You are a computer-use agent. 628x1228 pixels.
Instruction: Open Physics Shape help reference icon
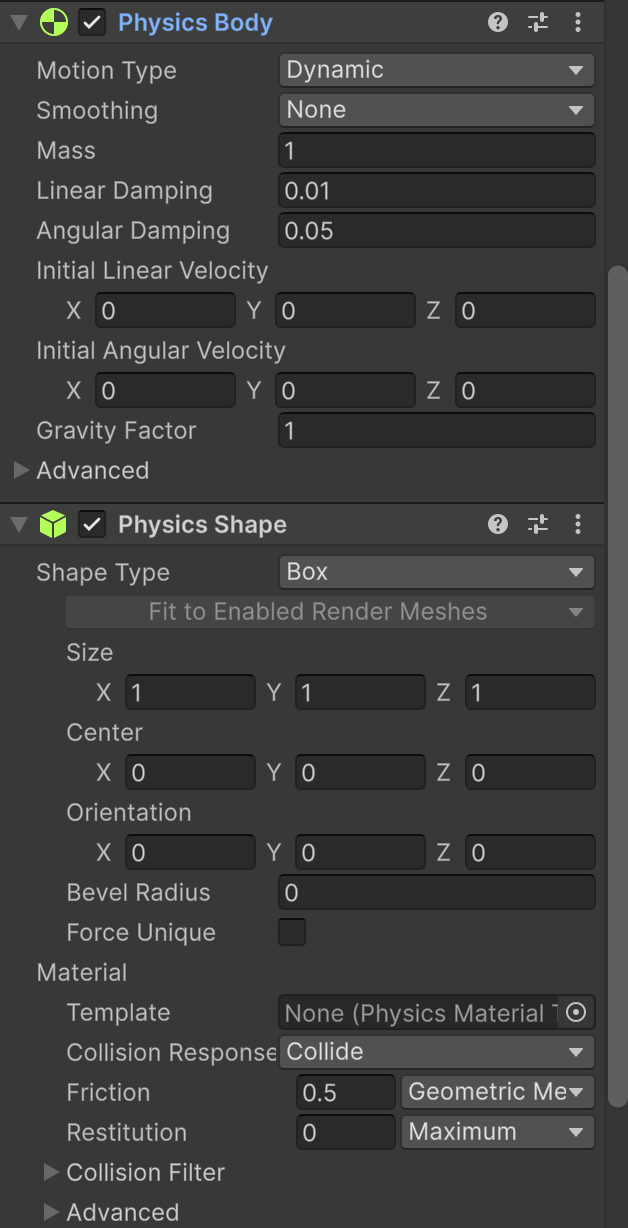tap(498, 524)
